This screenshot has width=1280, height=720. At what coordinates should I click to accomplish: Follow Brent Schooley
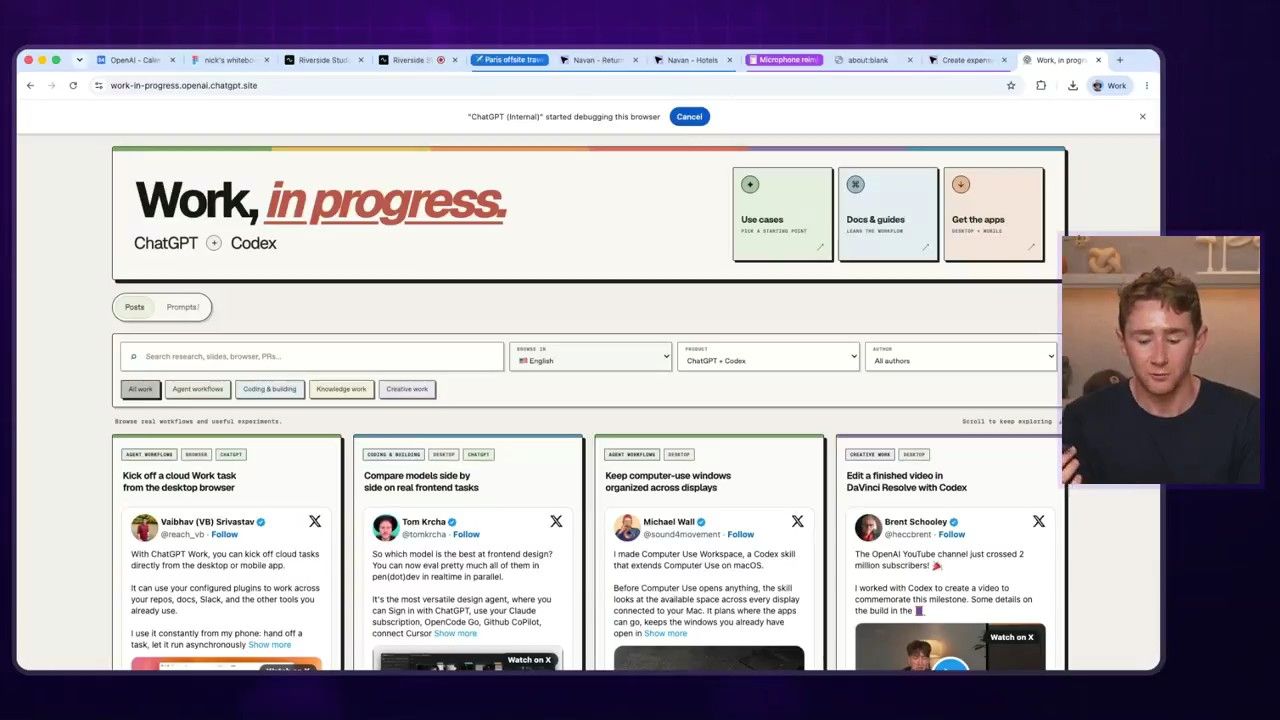(x=952, y=535)
